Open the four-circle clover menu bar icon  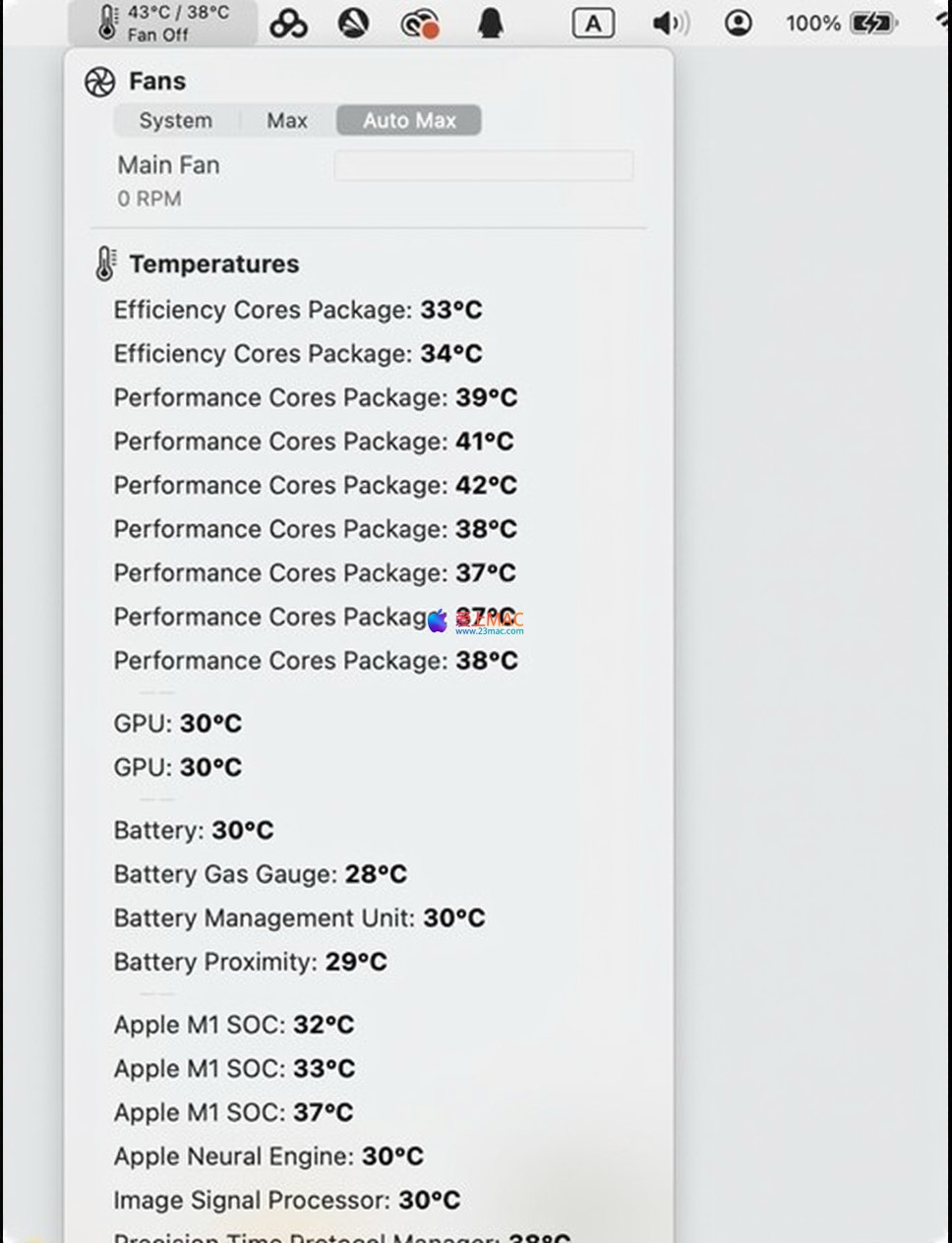[288, 24]
